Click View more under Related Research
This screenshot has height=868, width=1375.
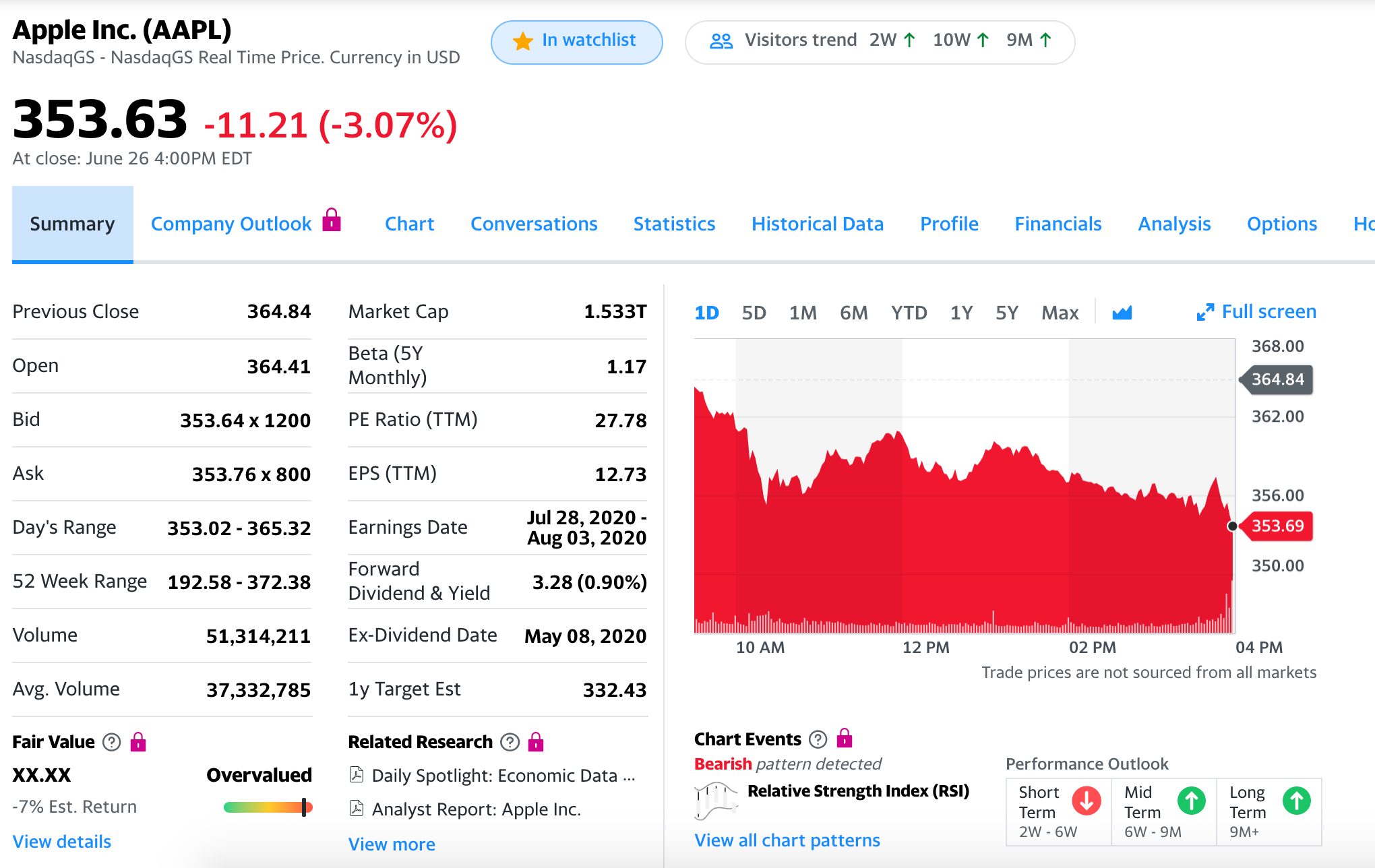click(x=392, y=844)
